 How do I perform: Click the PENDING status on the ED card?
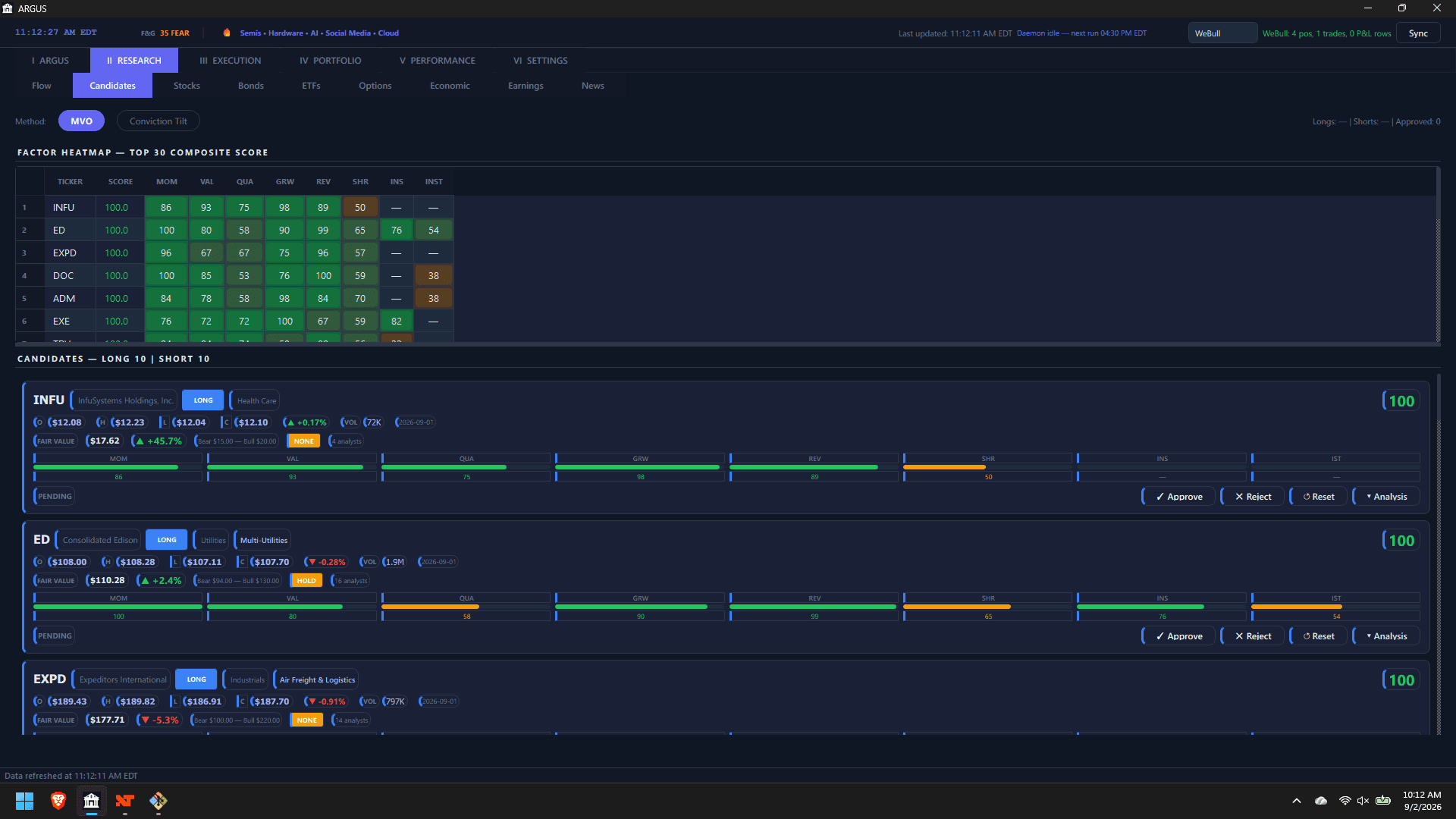tap(55, 636)
